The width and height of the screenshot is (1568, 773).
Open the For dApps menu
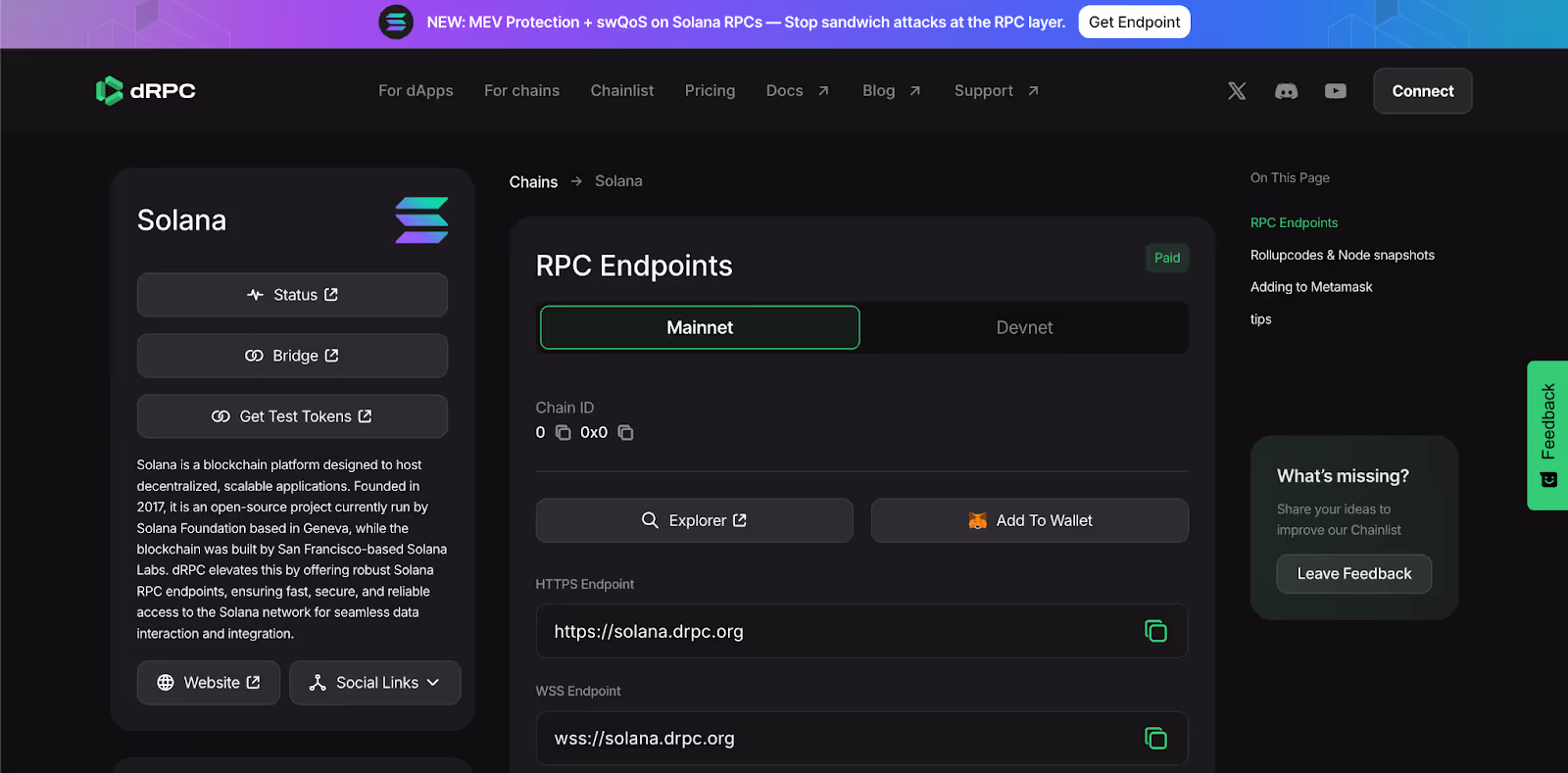(x=416, y=90)
